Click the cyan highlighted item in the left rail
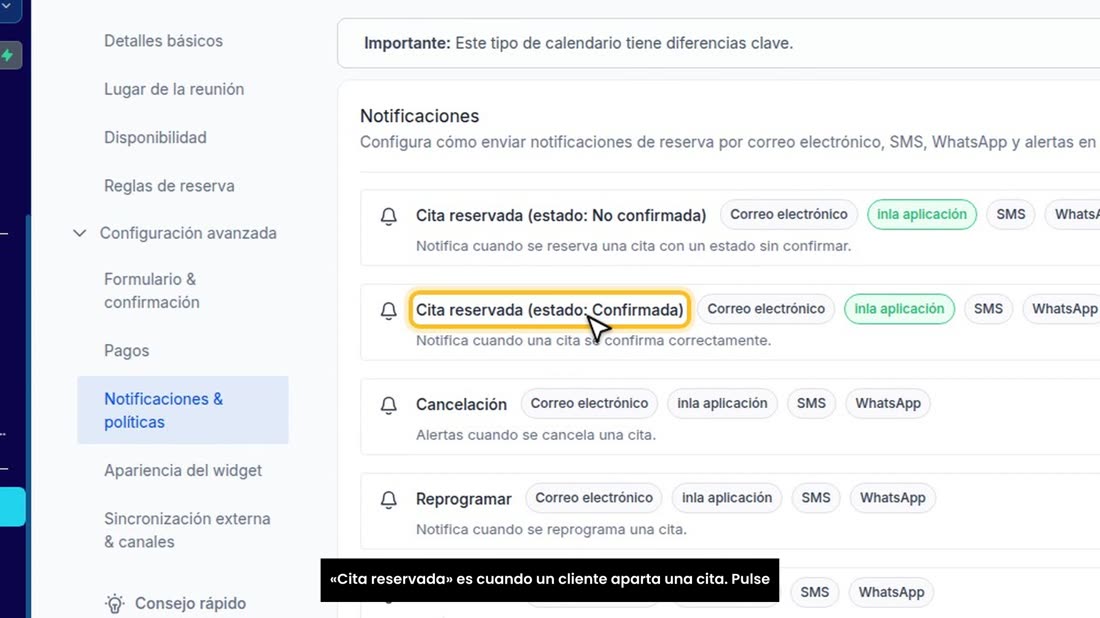 13,506
